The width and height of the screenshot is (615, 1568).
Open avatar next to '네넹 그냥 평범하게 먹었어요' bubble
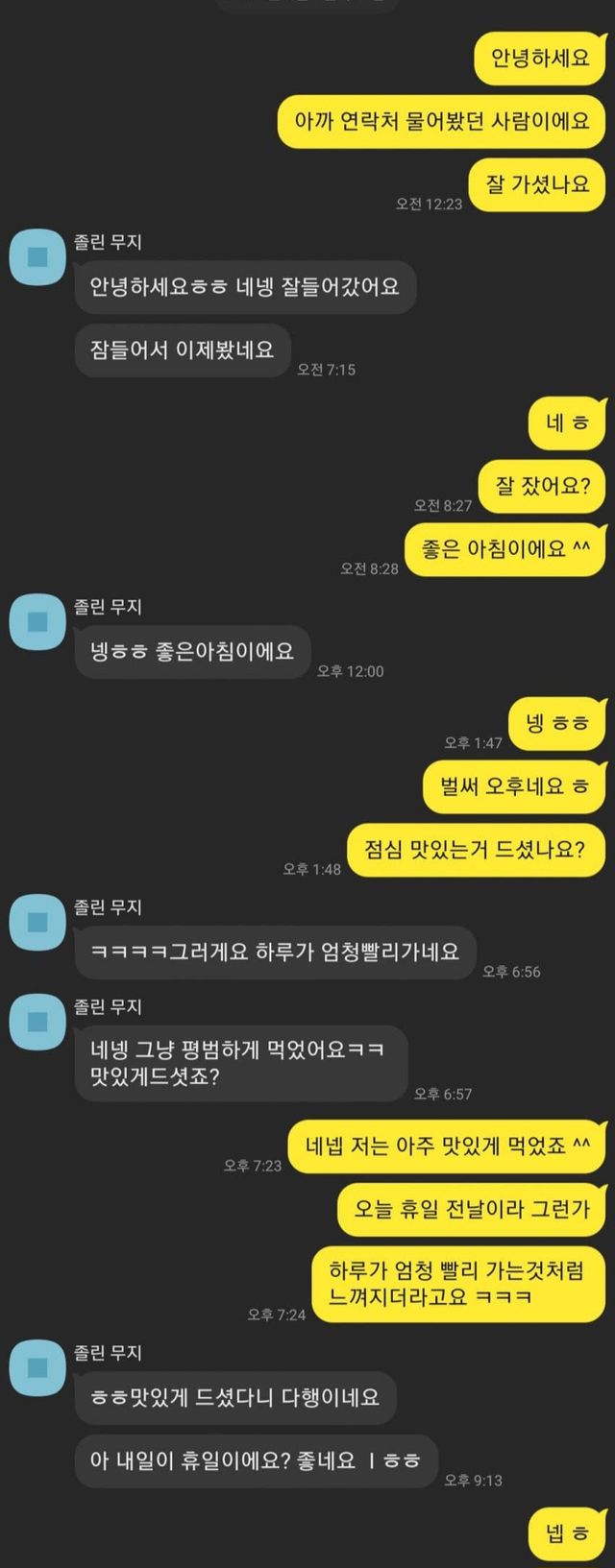pyautogui.click(x=37, y=1022)
